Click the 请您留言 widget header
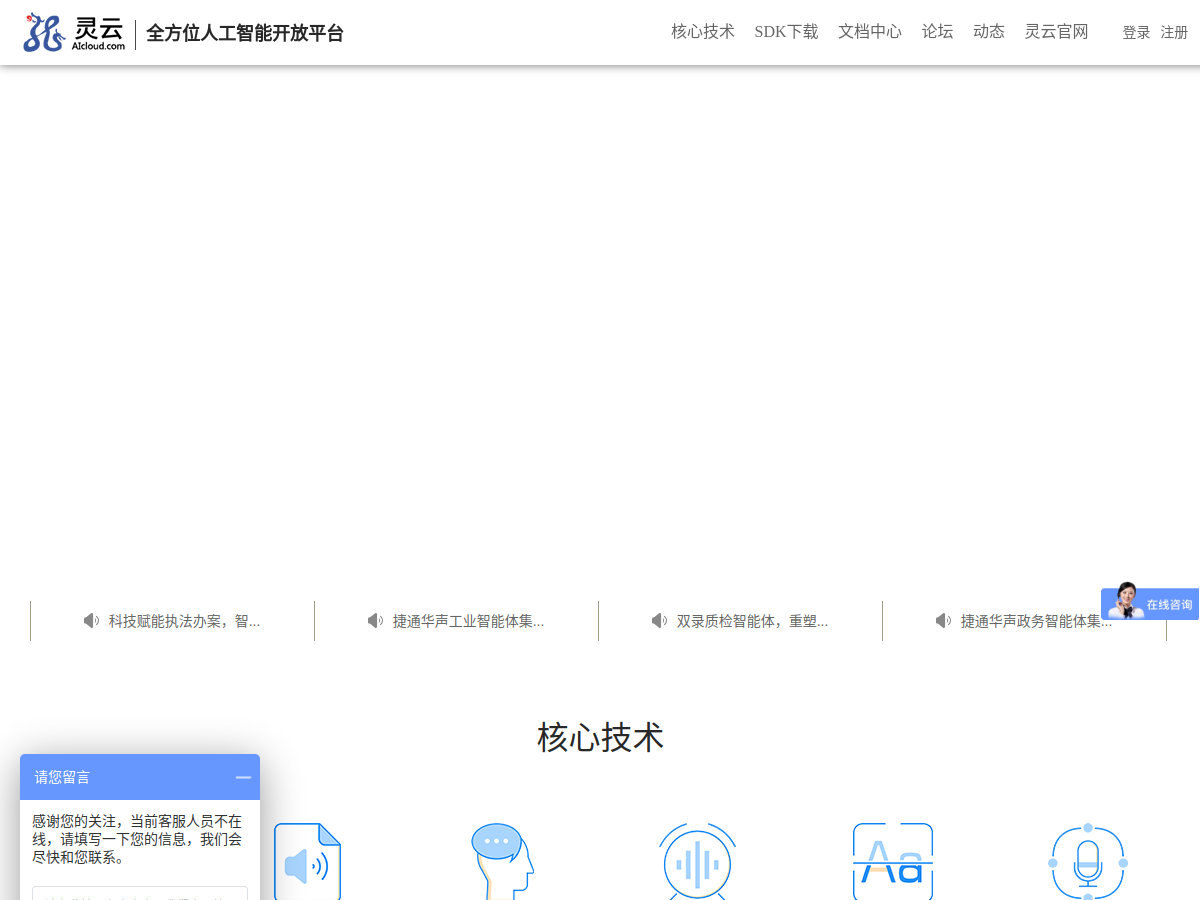The width and height of the screenshot is (1200, 900). [140, 777]
